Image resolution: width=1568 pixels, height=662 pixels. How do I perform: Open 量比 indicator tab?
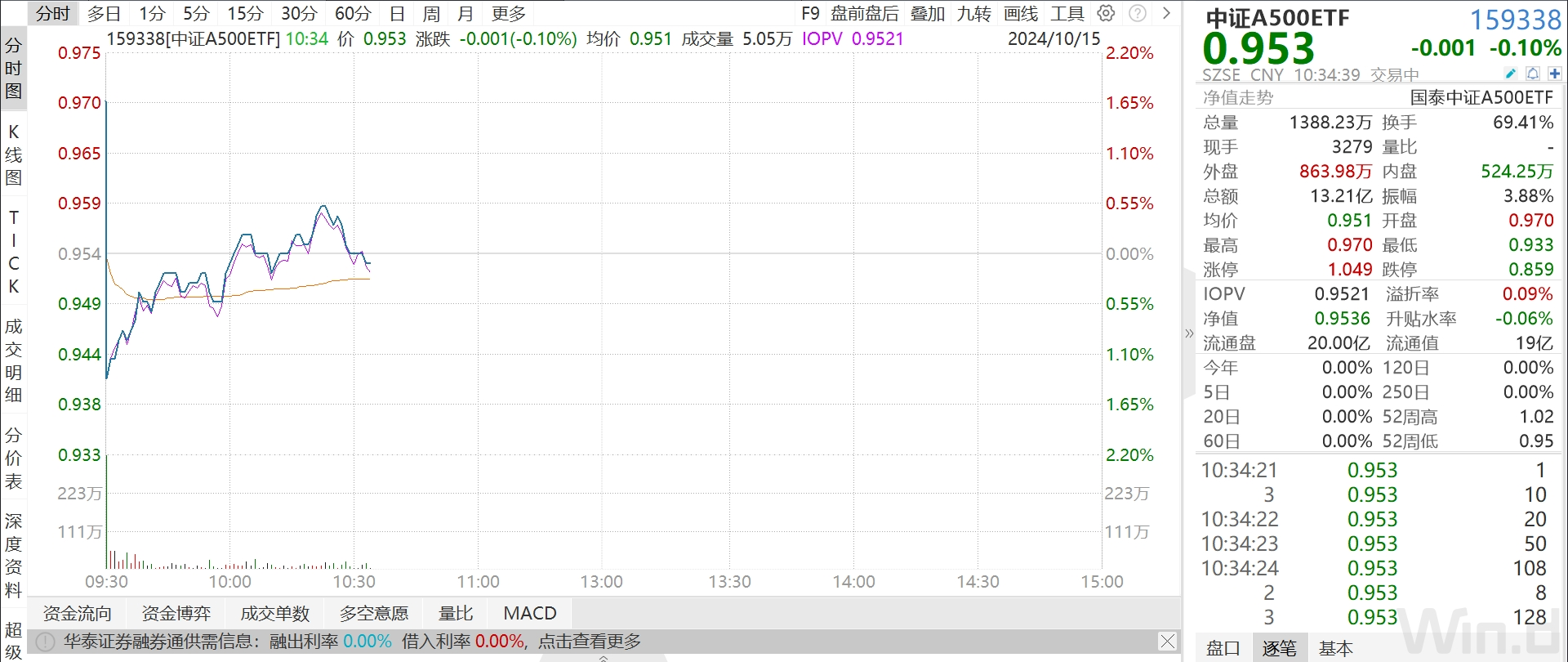pos(456,613)
